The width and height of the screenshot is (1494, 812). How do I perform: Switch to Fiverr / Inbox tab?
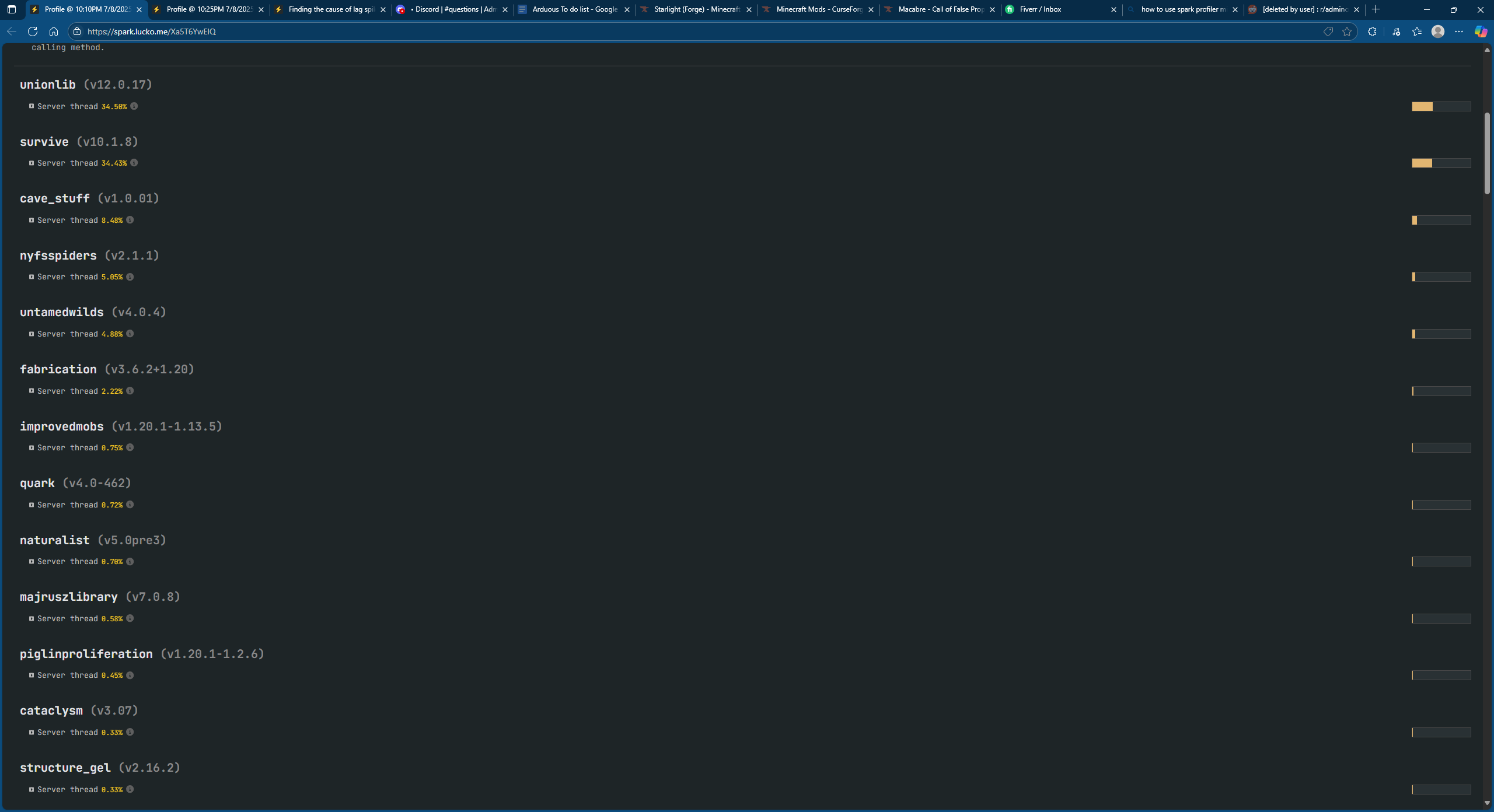click(x=1062, y=9)
